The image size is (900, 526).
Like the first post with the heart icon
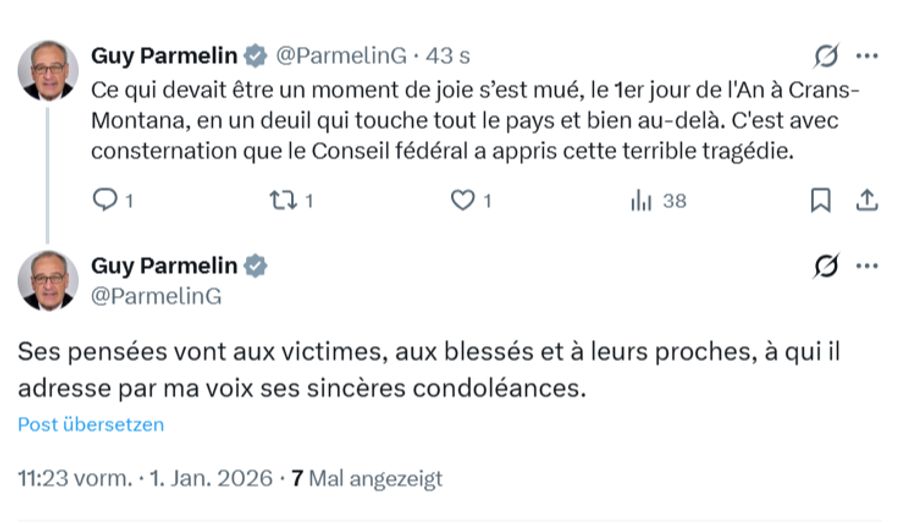(462, 201)
